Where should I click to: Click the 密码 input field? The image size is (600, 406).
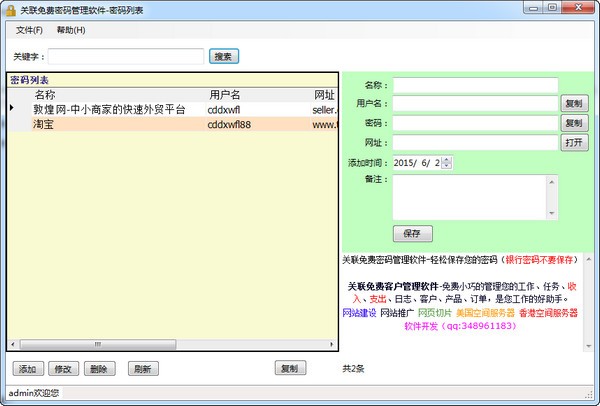coord(475,123)
